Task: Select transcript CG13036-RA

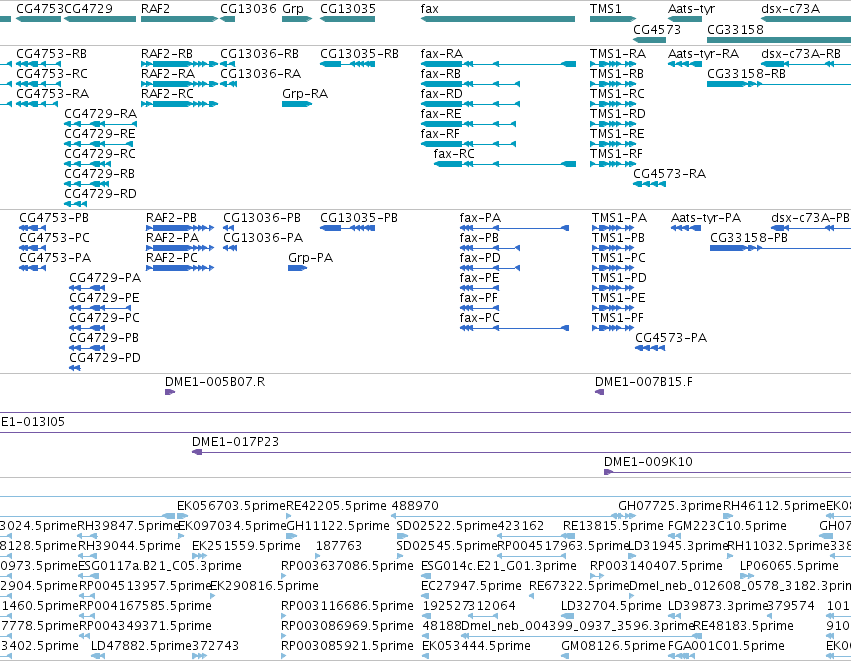Action: pyautogui.click(x=228, y=84)
